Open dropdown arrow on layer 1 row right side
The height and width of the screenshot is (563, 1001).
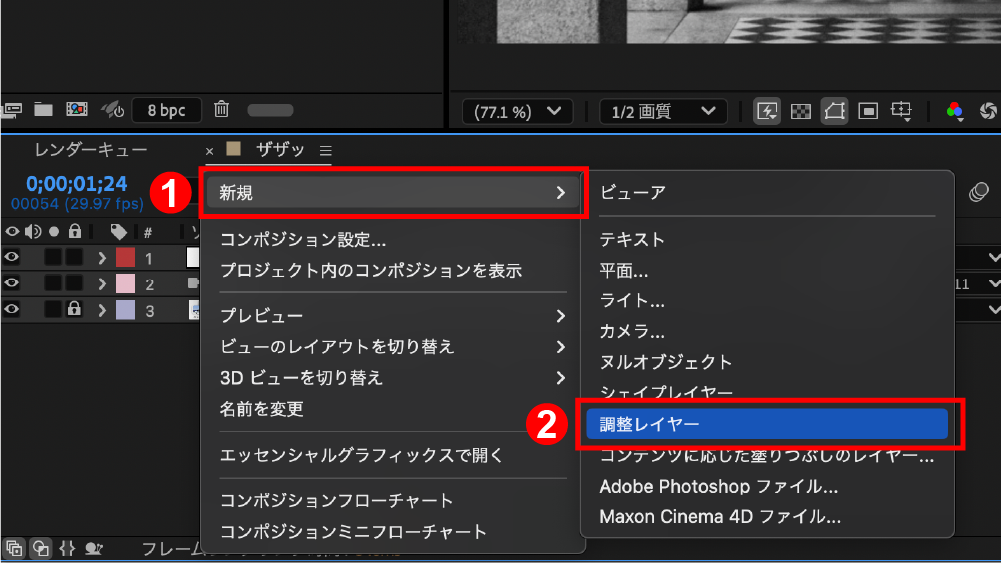coord(993,257)
